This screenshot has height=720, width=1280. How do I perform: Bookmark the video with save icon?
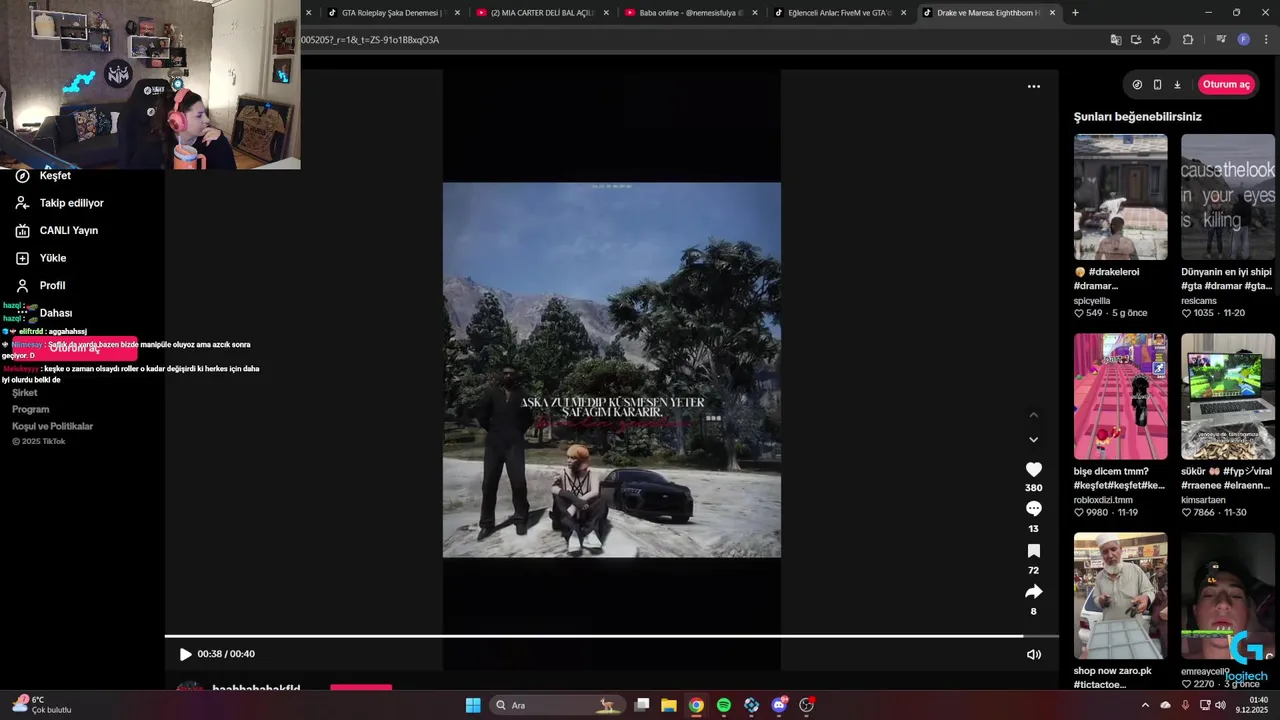coord(1034,551)
